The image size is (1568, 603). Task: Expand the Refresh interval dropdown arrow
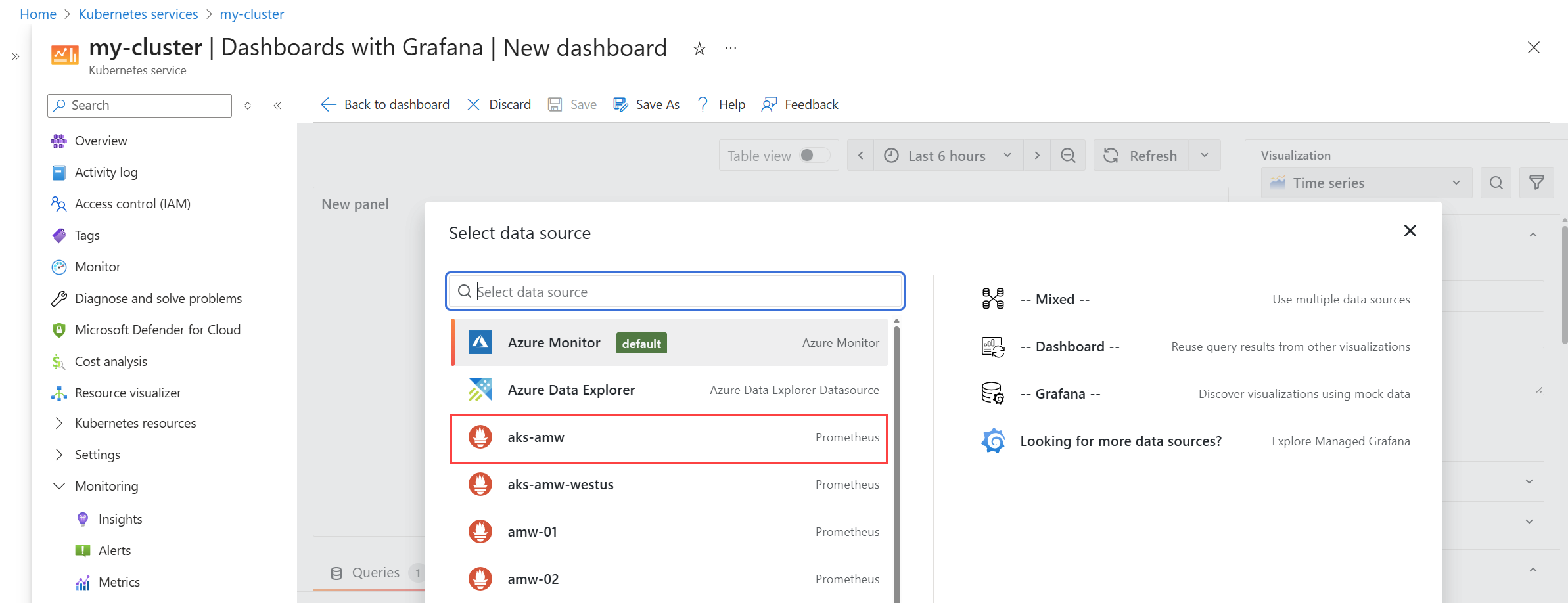(1205, 156)
